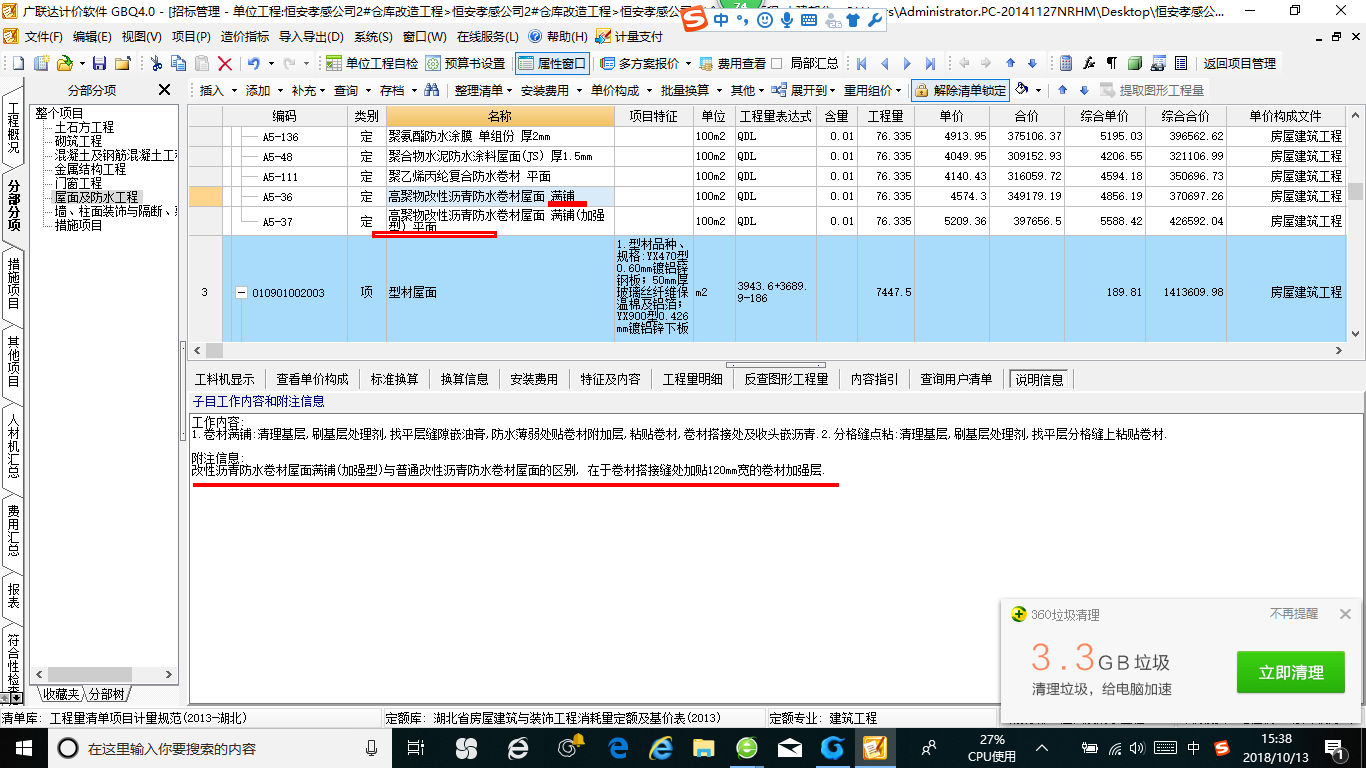Open the fill color dropdown arrow
Image resolution: width=1366 pixels, height=768 pixels.
(x=1039, y=90)
